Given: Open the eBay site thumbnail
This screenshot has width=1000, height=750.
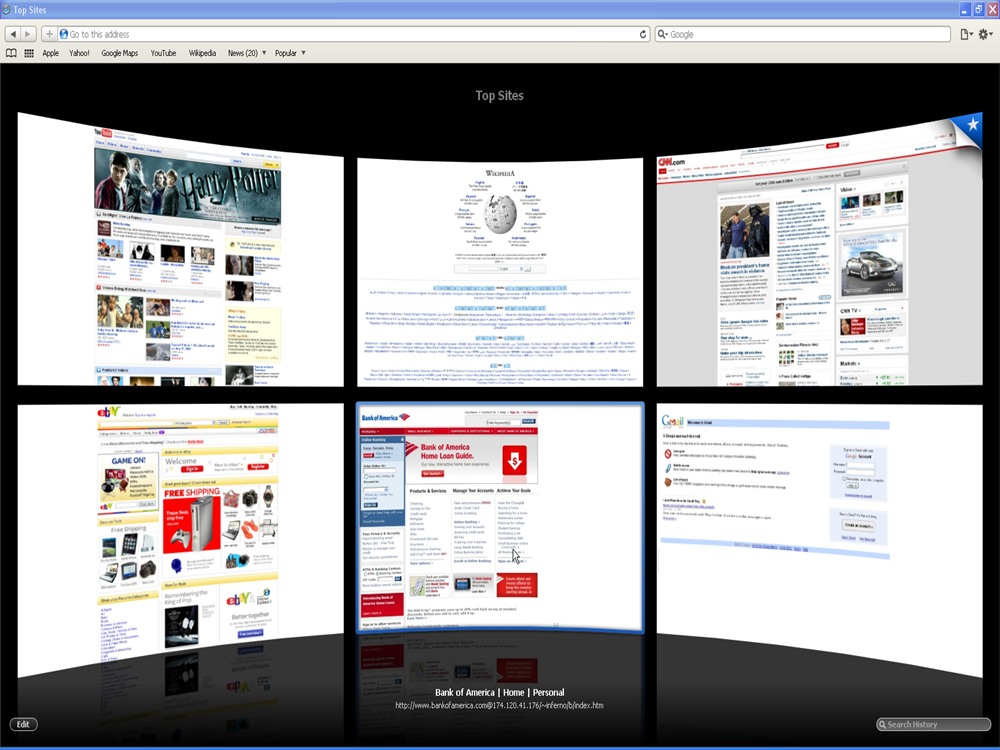Looking at the screenshot, I should 180,540.
